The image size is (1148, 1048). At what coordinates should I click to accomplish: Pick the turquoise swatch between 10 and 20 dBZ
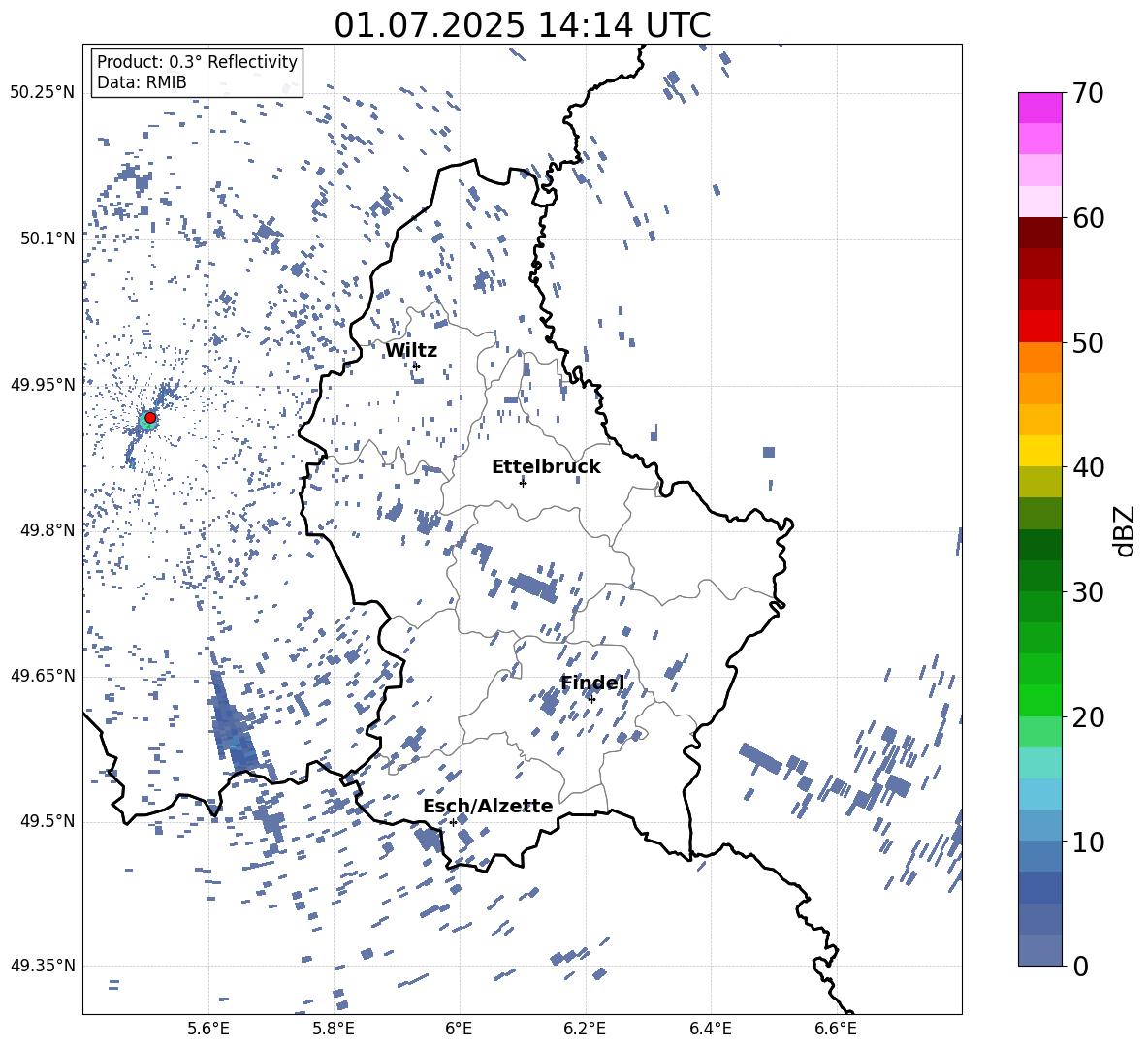coord(1040,763)
